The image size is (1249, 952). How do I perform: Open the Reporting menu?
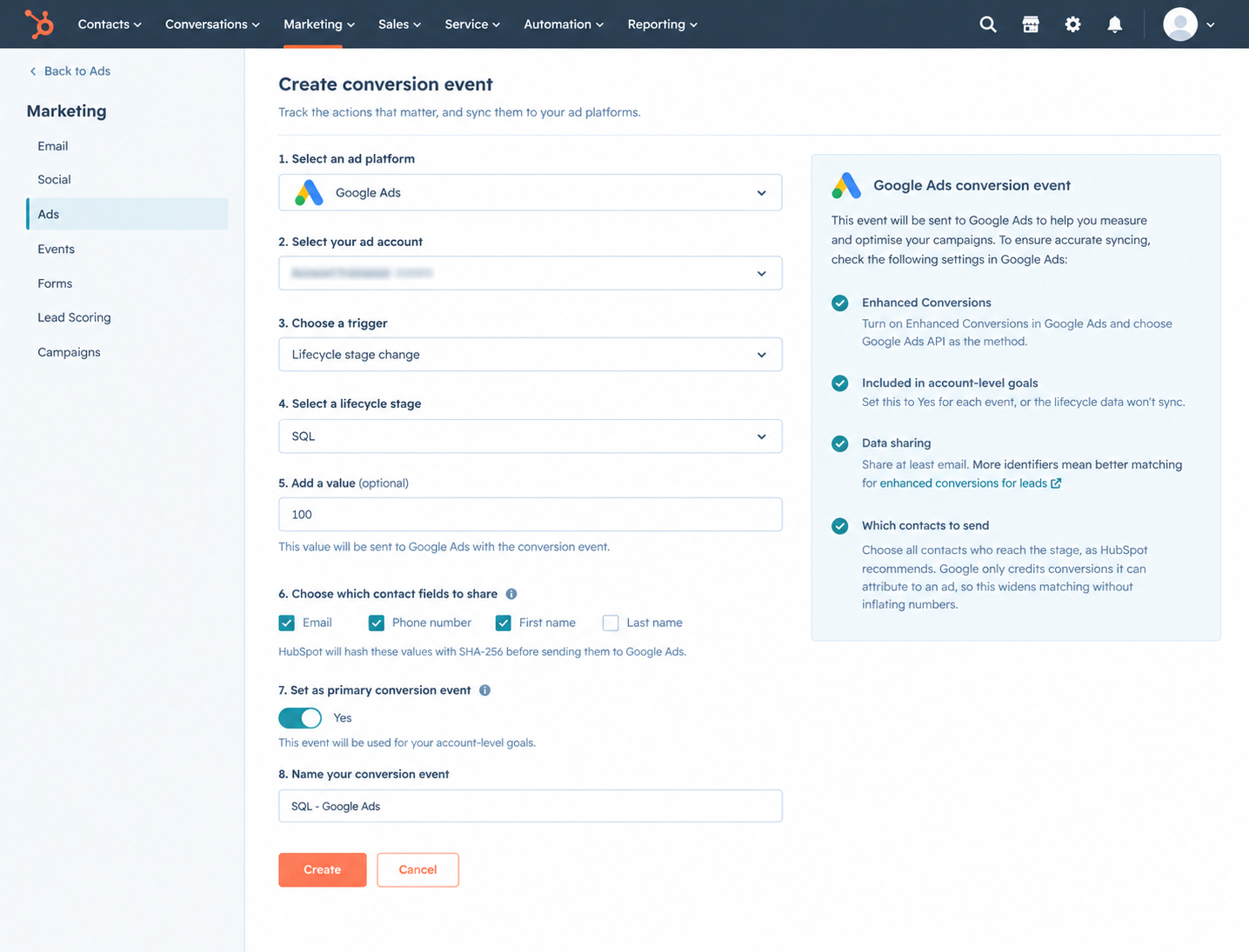(x=663, y=24)
